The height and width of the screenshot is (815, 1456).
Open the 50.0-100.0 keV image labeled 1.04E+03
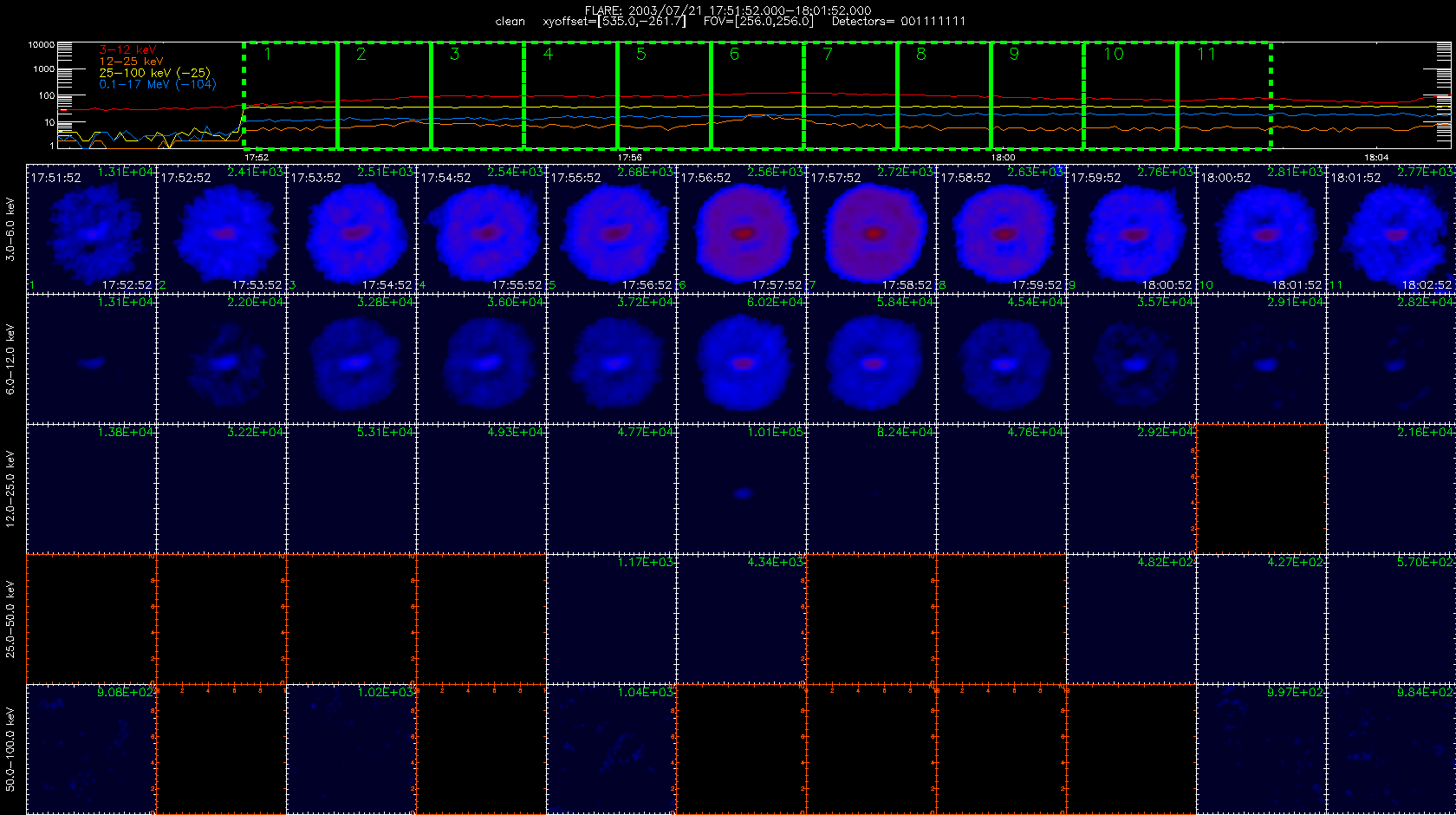(x=611, y=749)
